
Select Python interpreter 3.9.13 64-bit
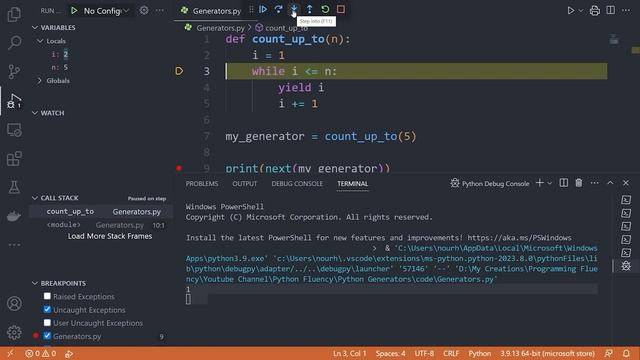547,353
